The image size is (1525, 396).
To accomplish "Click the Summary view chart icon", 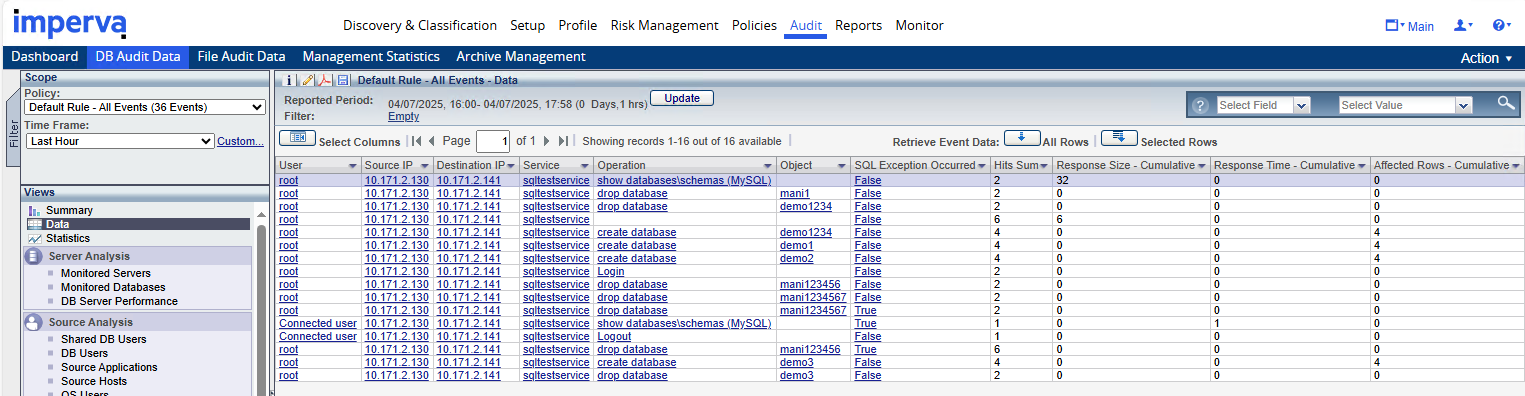I will coord(35,211).
